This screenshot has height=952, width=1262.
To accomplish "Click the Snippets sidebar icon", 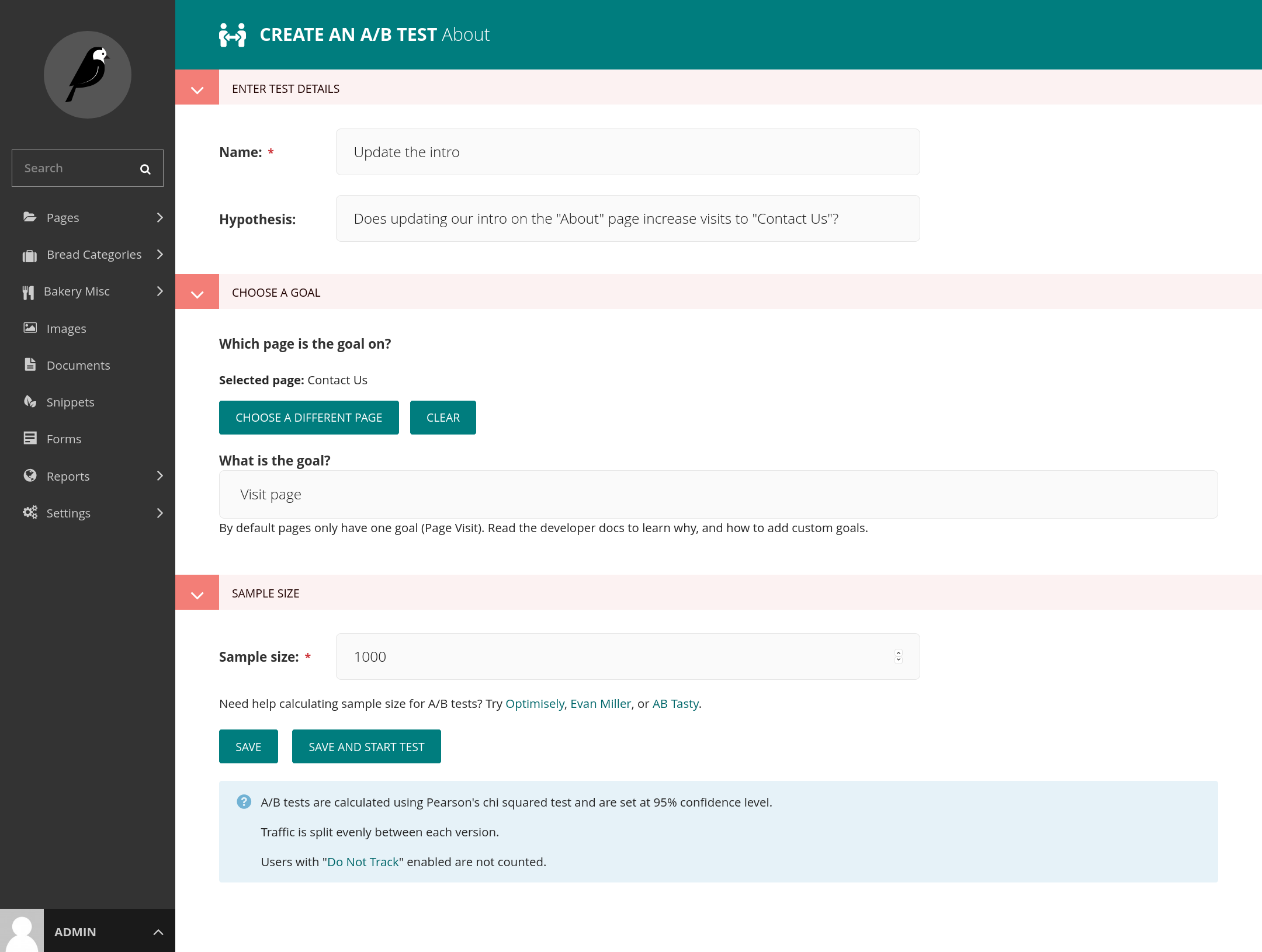I will click(x=29, y=402).
